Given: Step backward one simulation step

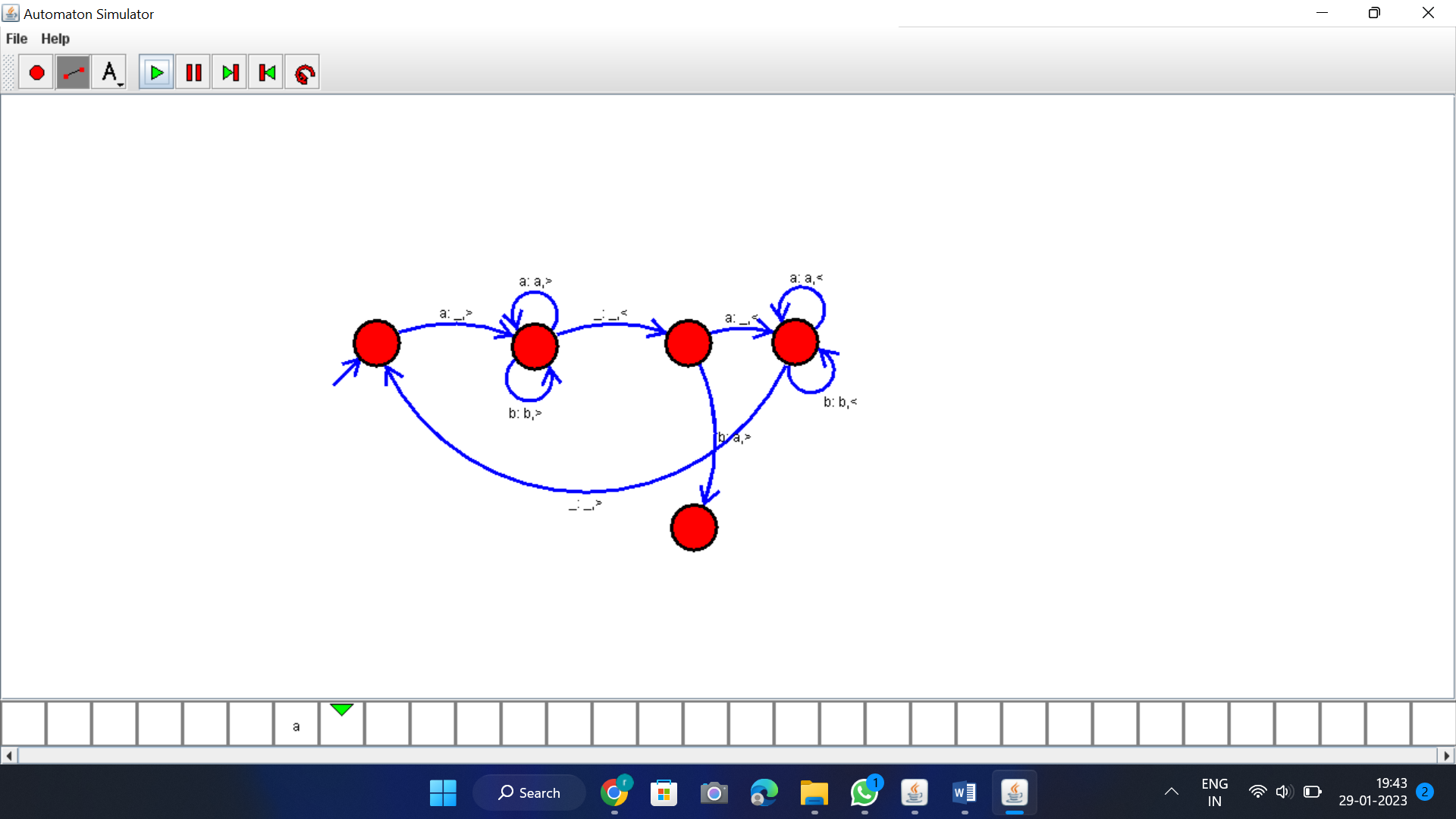Looking at the screenshot, I should pos(266,73).
